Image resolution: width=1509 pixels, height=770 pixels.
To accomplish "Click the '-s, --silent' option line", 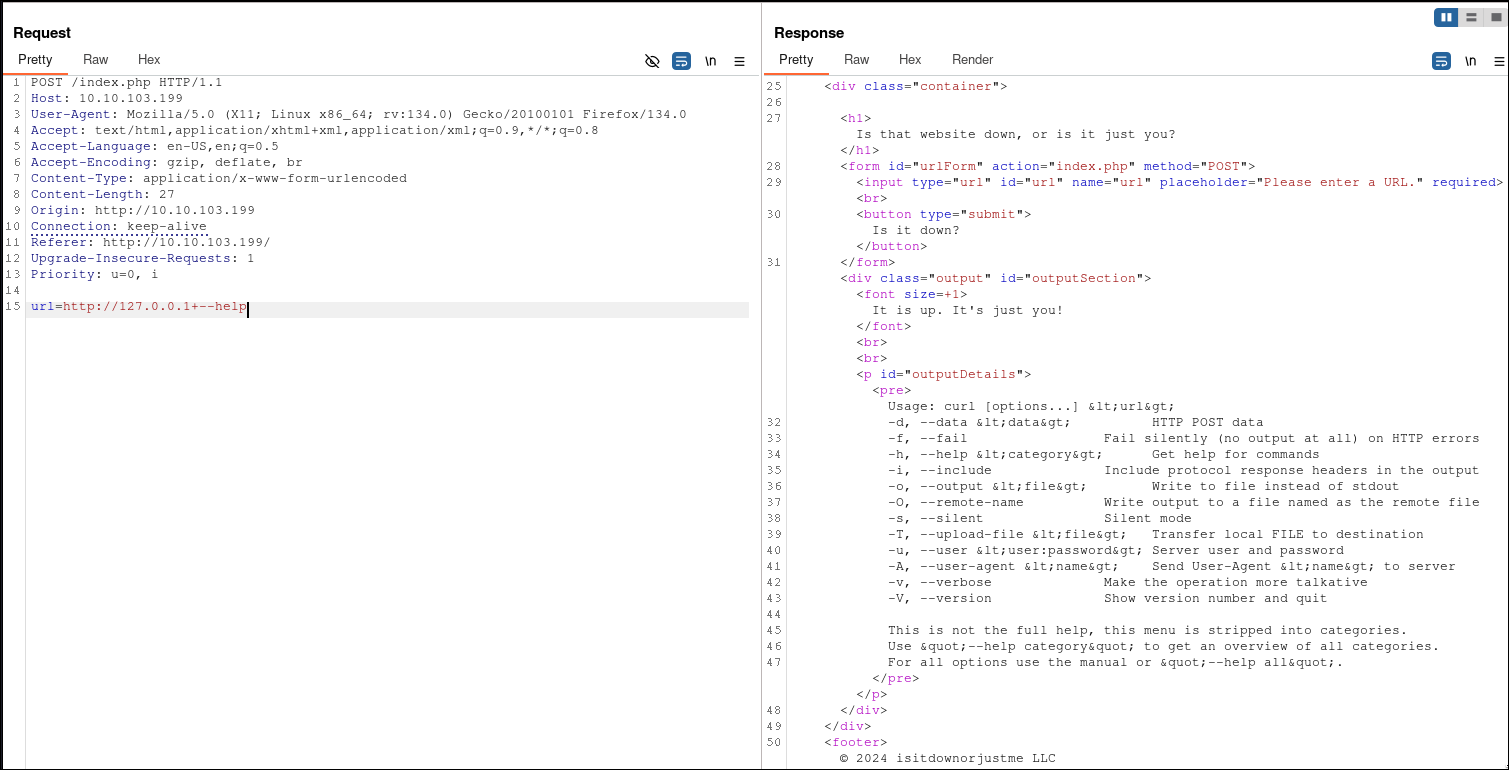I will 1040,518.
